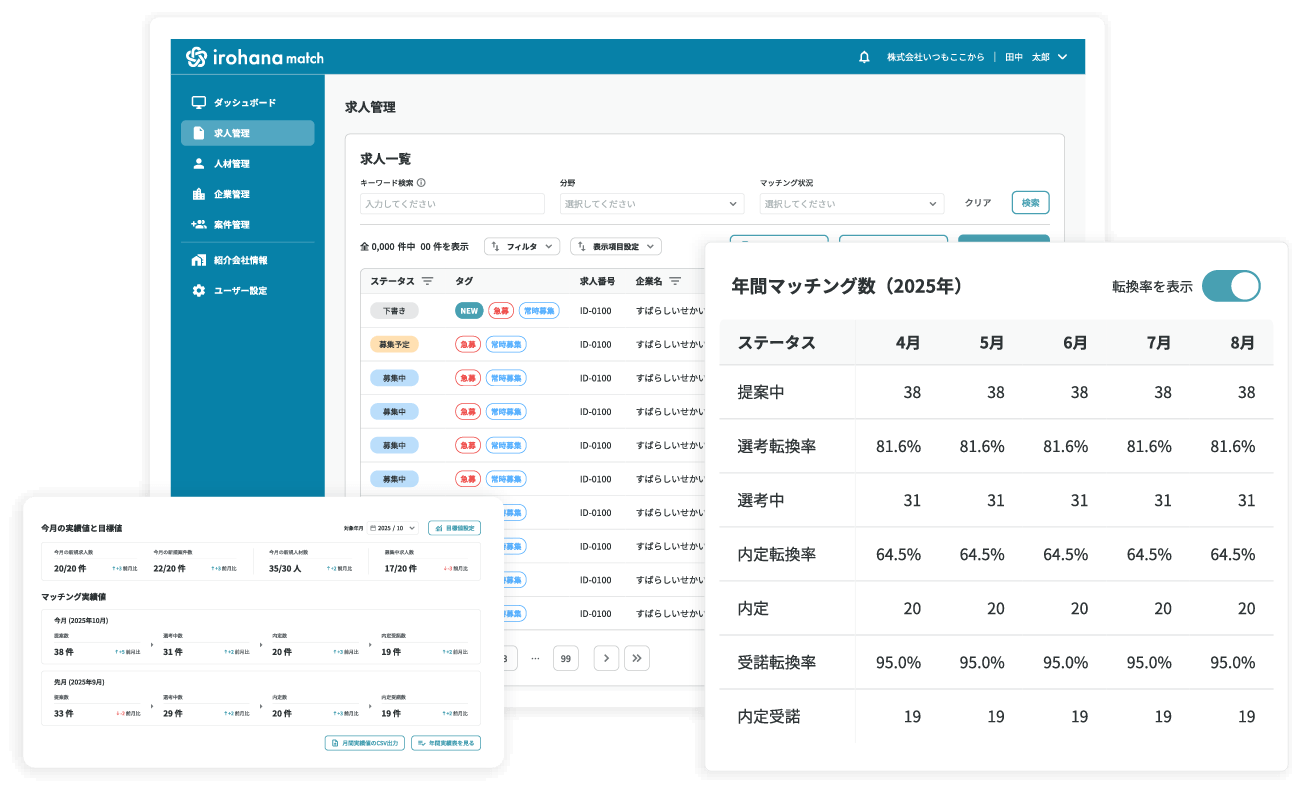Click the 案件管理 add-people icon
This screenshot has width=1310, height=795.
coord(198,225)
